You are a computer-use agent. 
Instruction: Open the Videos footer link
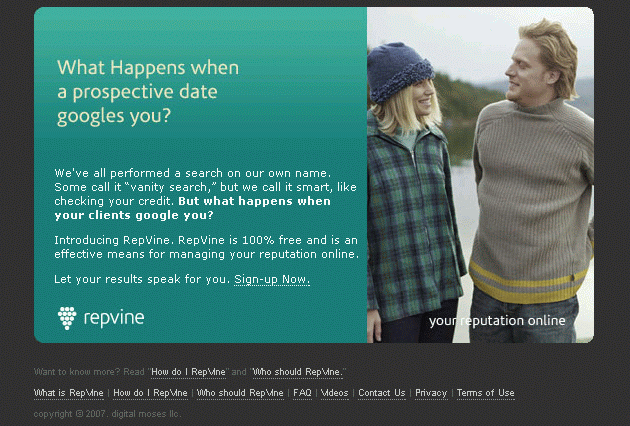point(335,393)
